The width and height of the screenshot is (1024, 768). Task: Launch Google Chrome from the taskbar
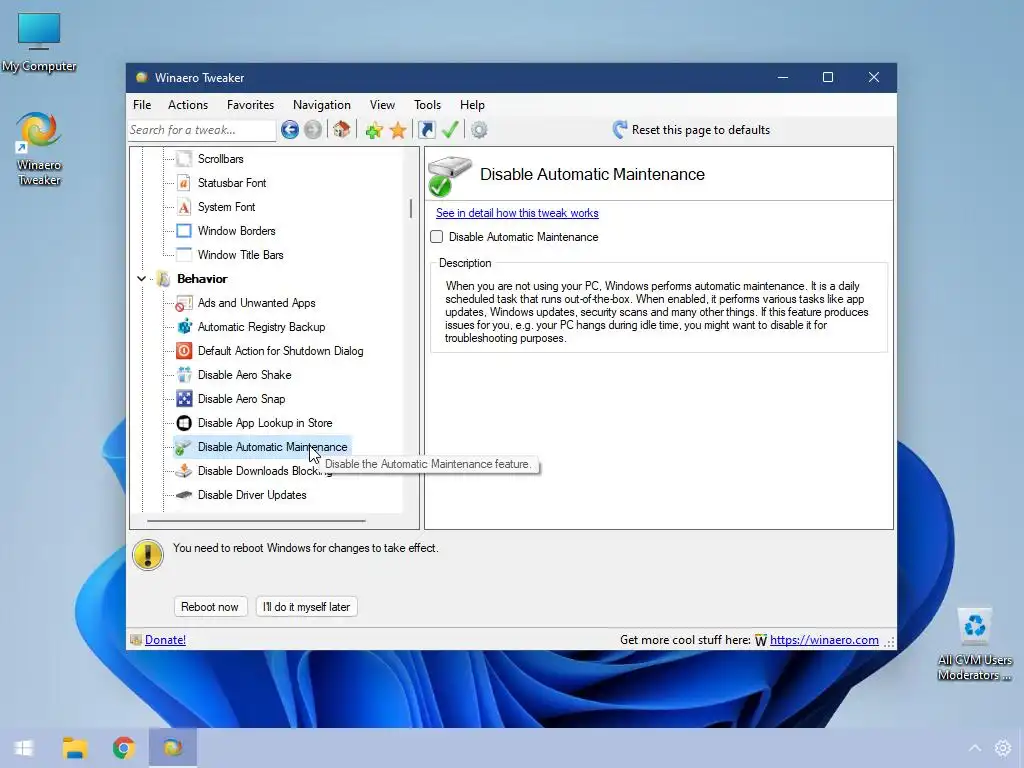point(123,748)
